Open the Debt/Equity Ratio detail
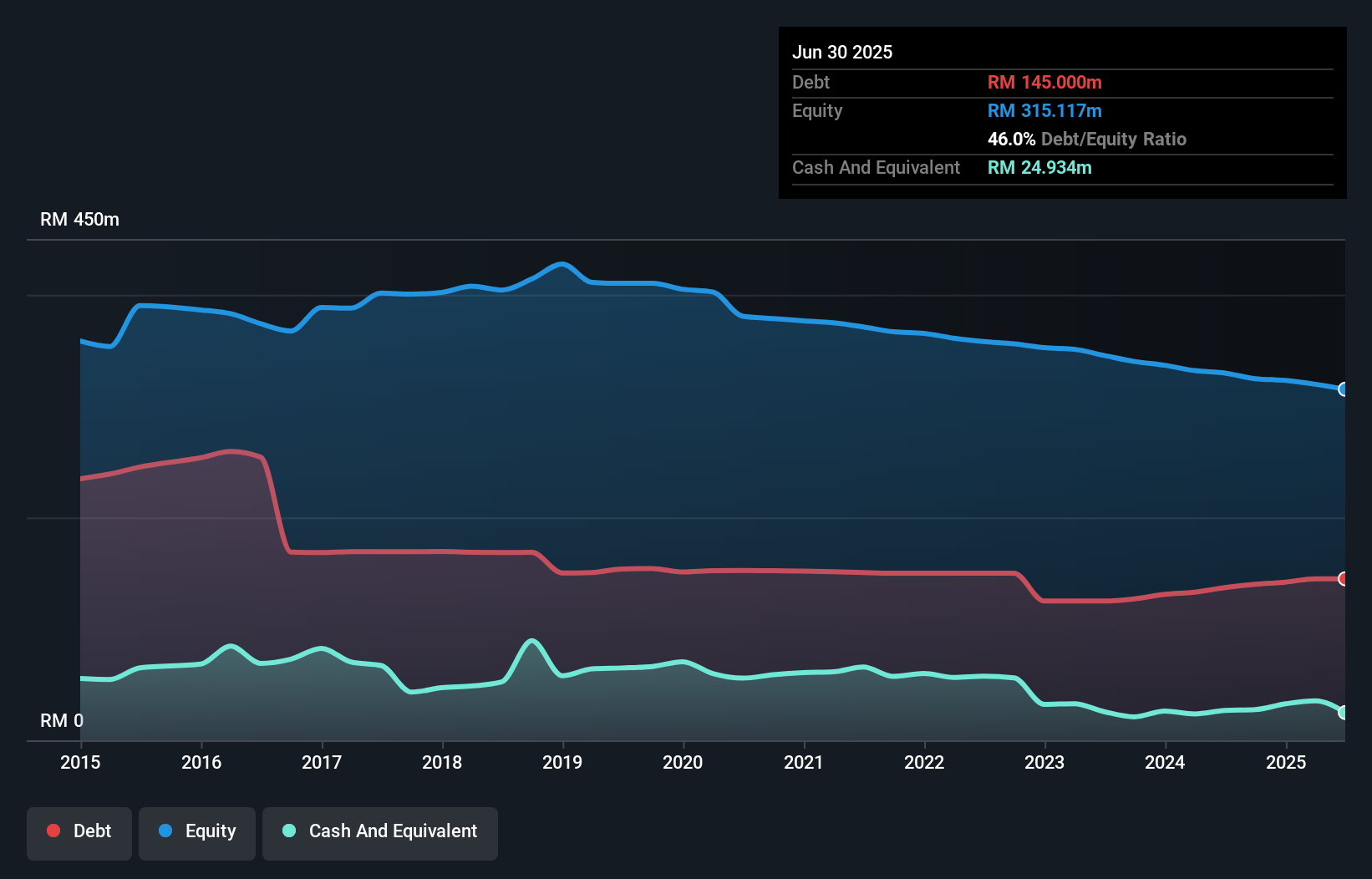The width and height of the screenshot is (1372, 879). tap(1086, 140)
